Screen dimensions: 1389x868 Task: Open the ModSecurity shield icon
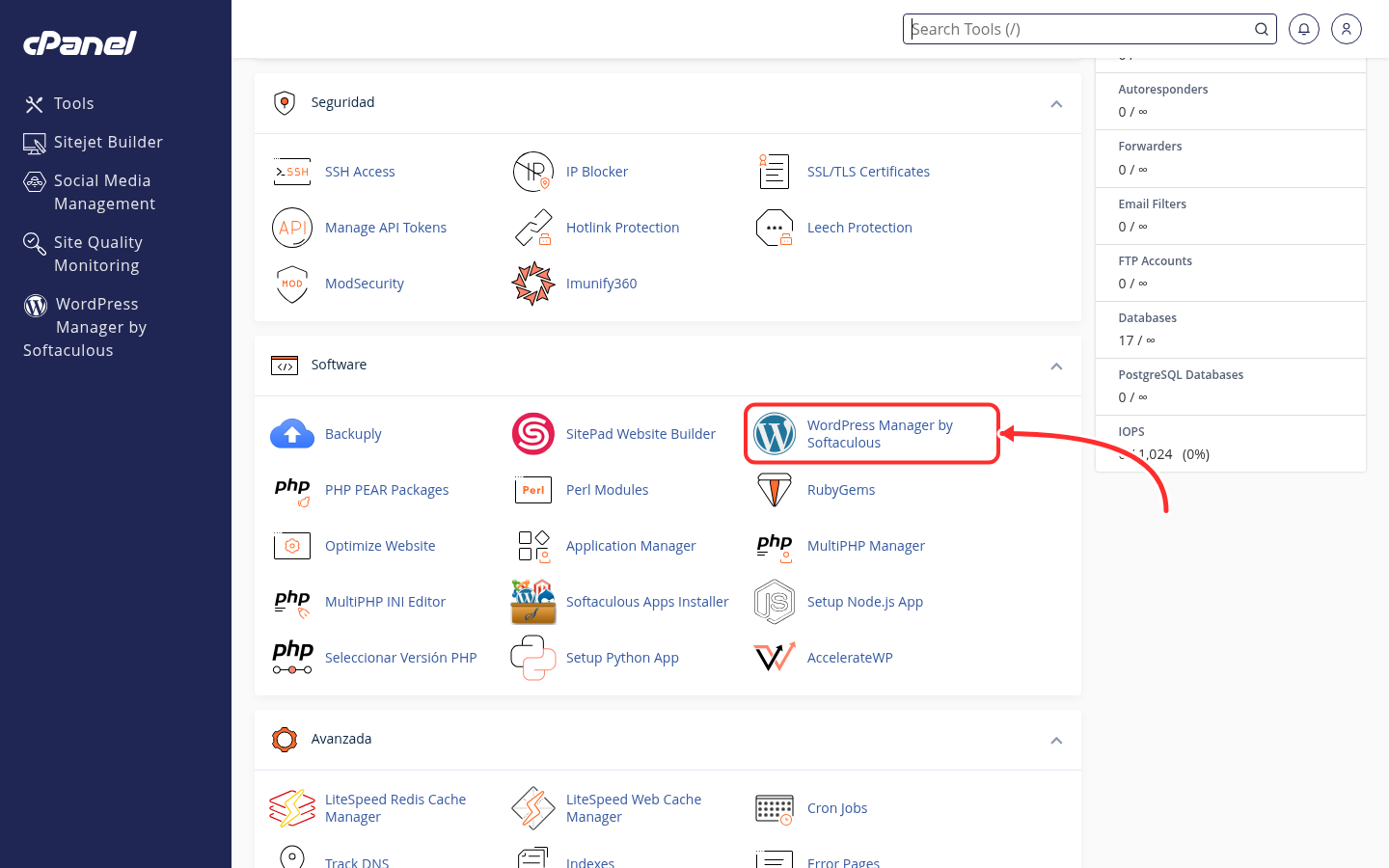pos(292,284)
